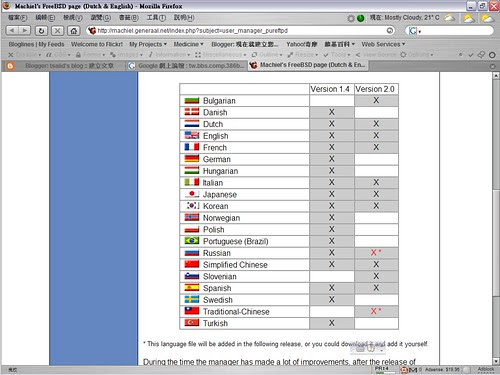Screen dimensions: 500x375
Task: Click the checkmark icon in developer toolbar
Action: click(471, 55)
